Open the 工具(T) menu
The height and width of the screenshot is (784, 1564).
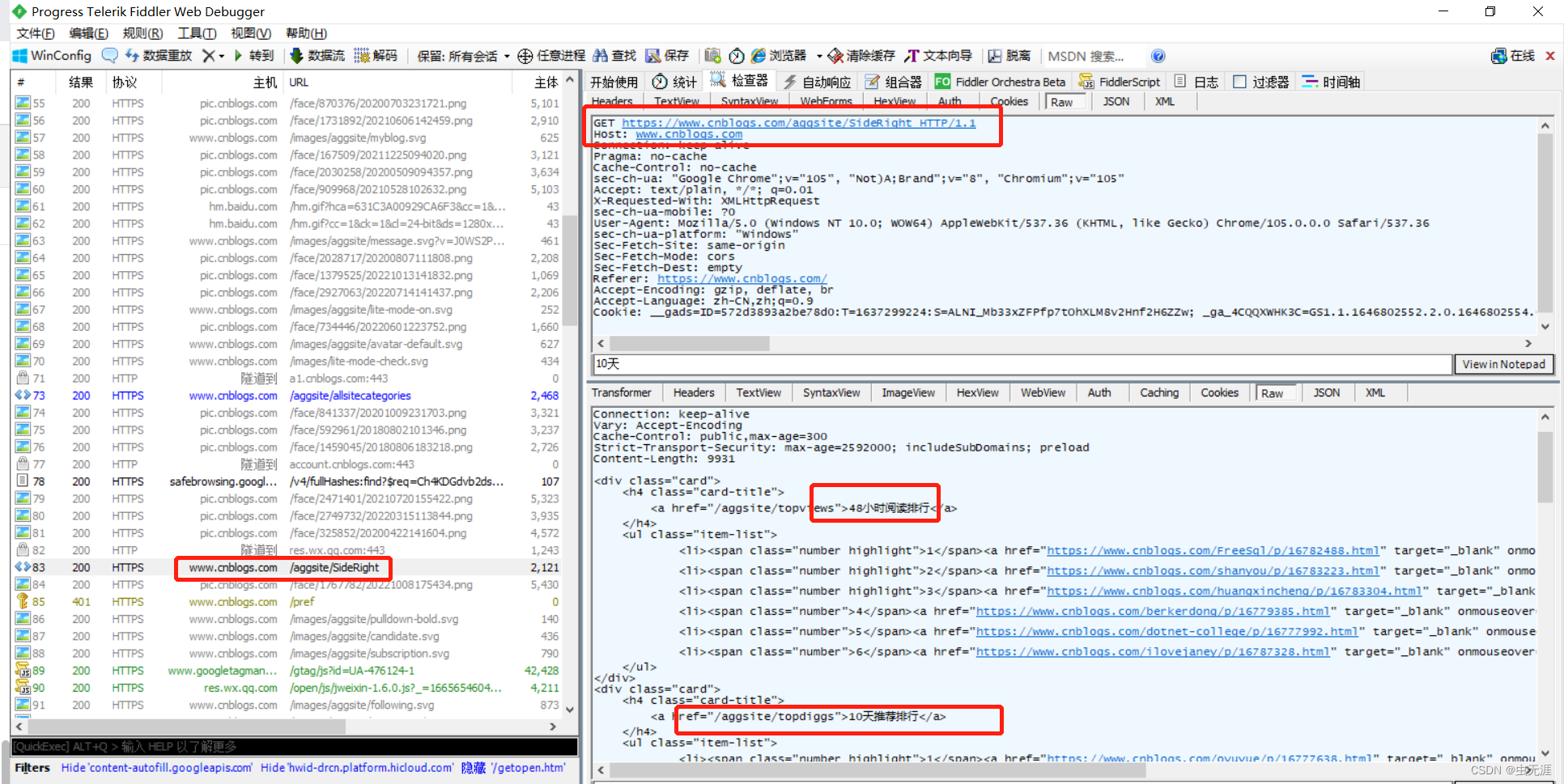pos(197,33)
